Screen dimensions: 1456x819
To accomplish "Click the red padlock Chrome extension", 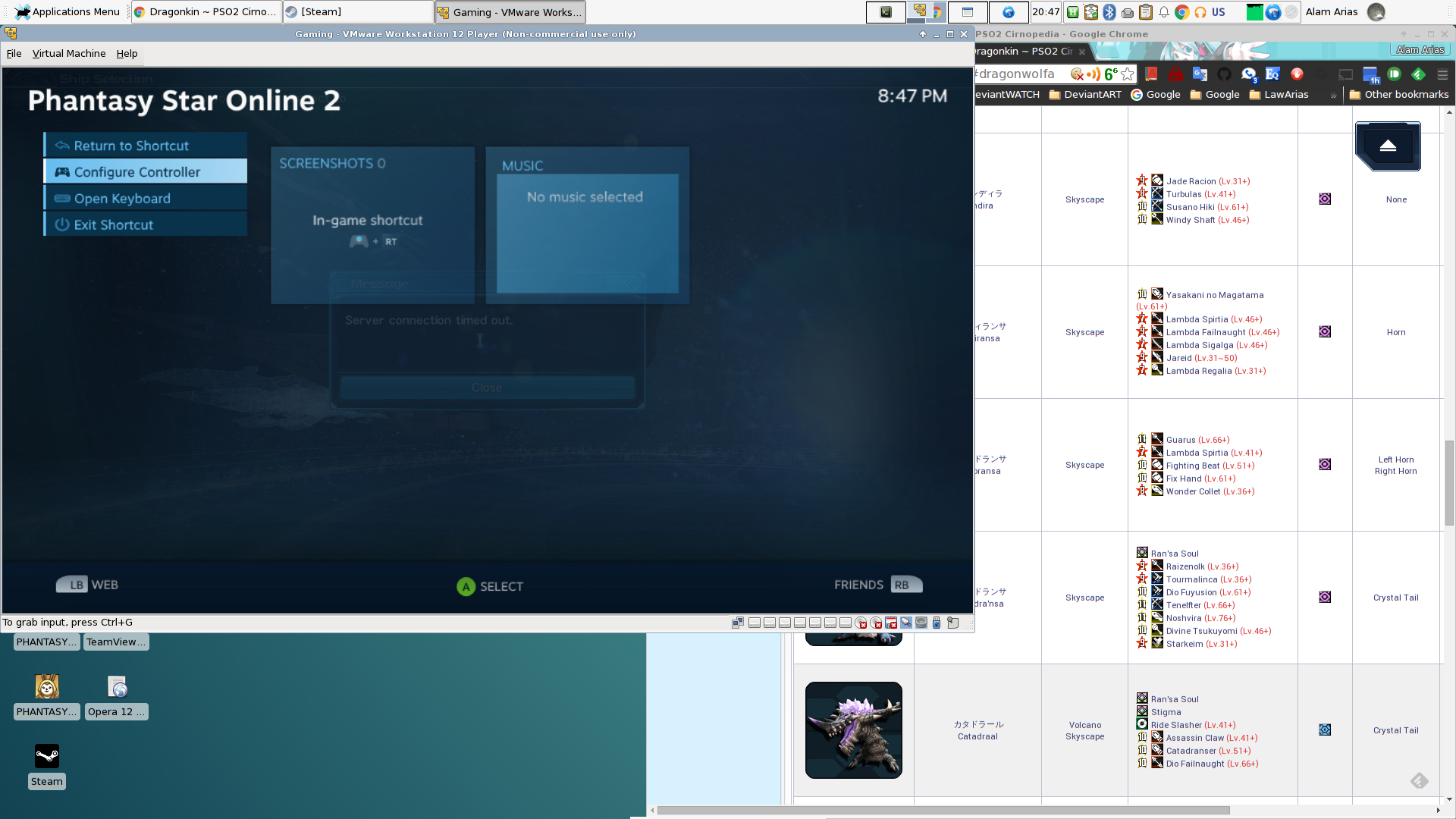I will click(x=1175, y=74).
